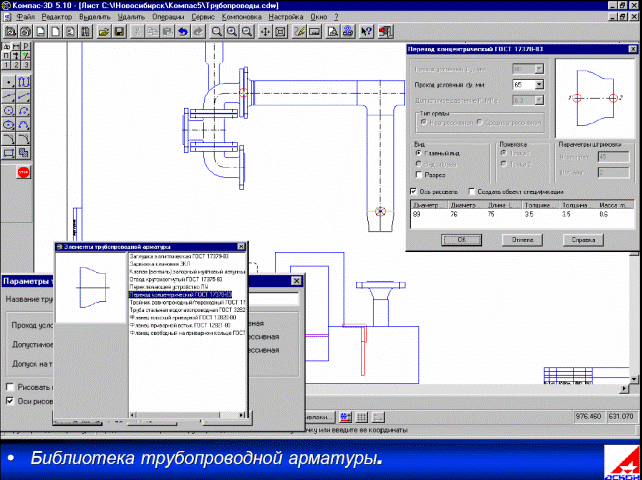Image resolution: width=642 pixels, height=480 pixels.
Task: Click the zoom out magnifier icon
Action: [246, 32]
